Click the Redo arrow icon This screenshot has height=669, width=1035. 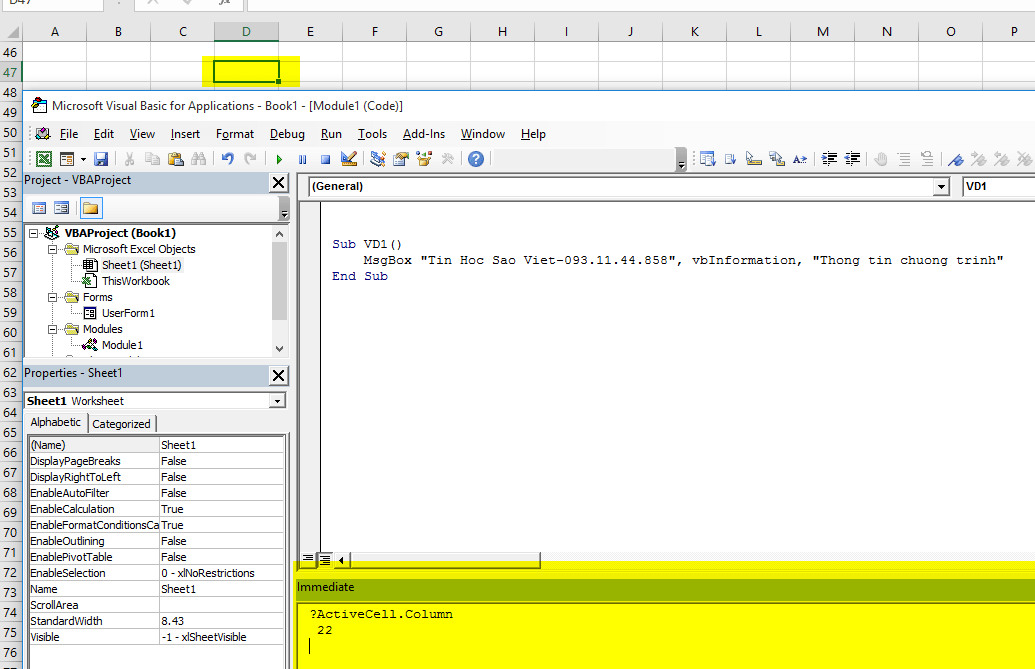250,159
